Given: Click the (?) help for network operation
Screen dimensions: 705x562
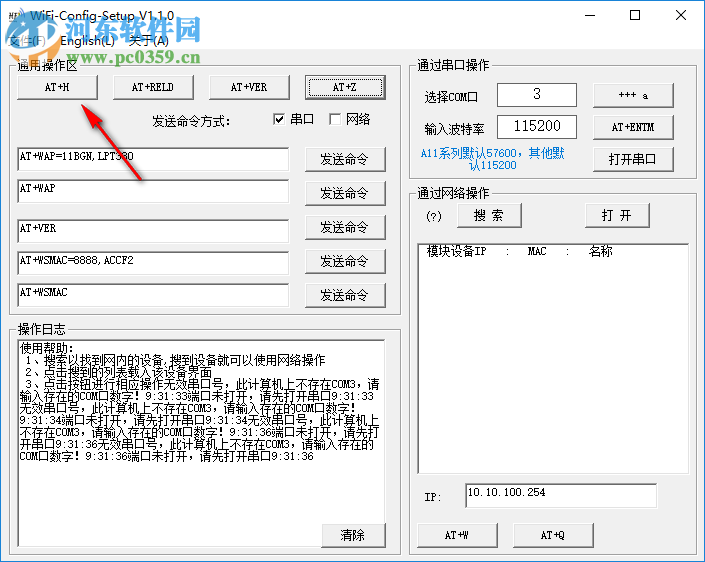Looking at the screenshot, I should [434, 216].
